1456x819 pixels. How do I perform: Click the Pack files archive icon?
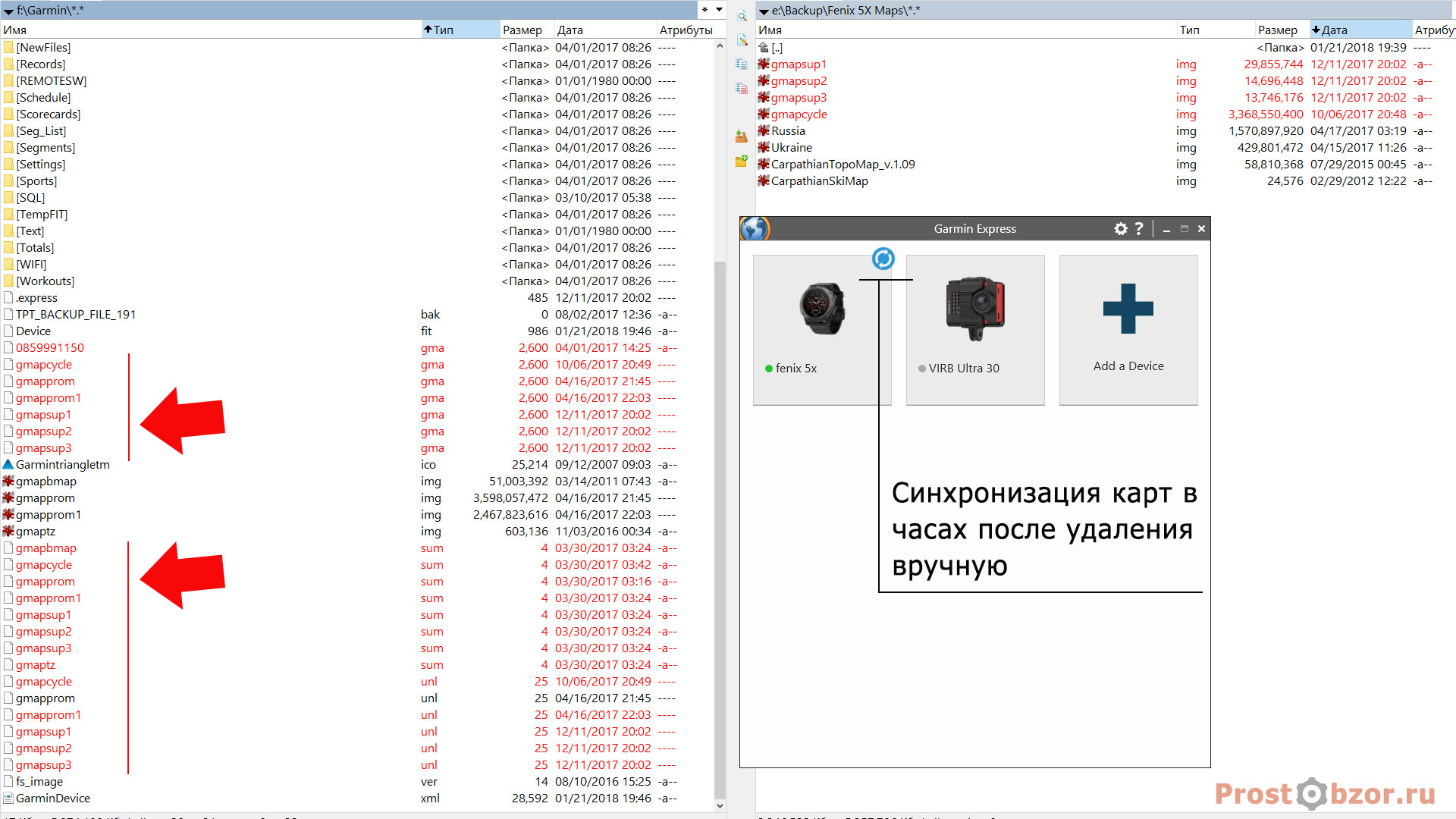(742, 136)
